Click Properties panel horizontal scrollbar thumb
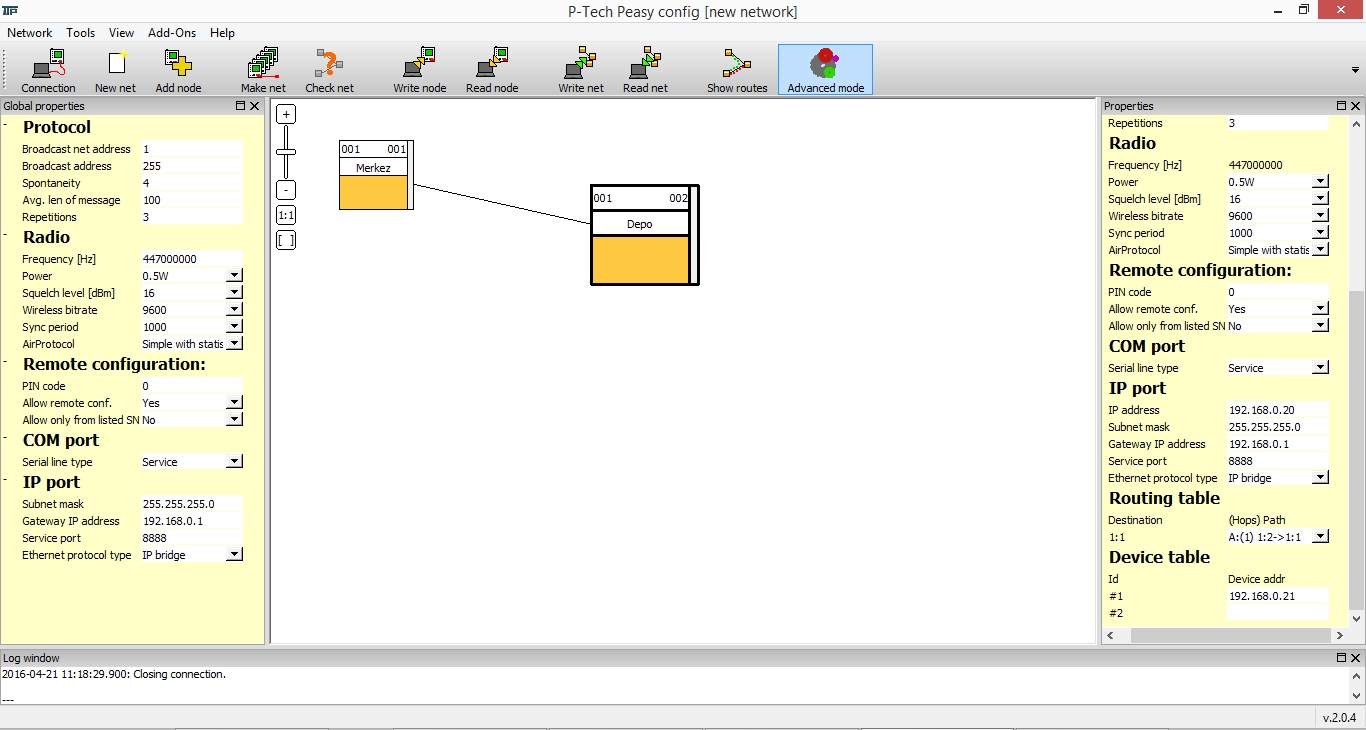 [1232, 636]
